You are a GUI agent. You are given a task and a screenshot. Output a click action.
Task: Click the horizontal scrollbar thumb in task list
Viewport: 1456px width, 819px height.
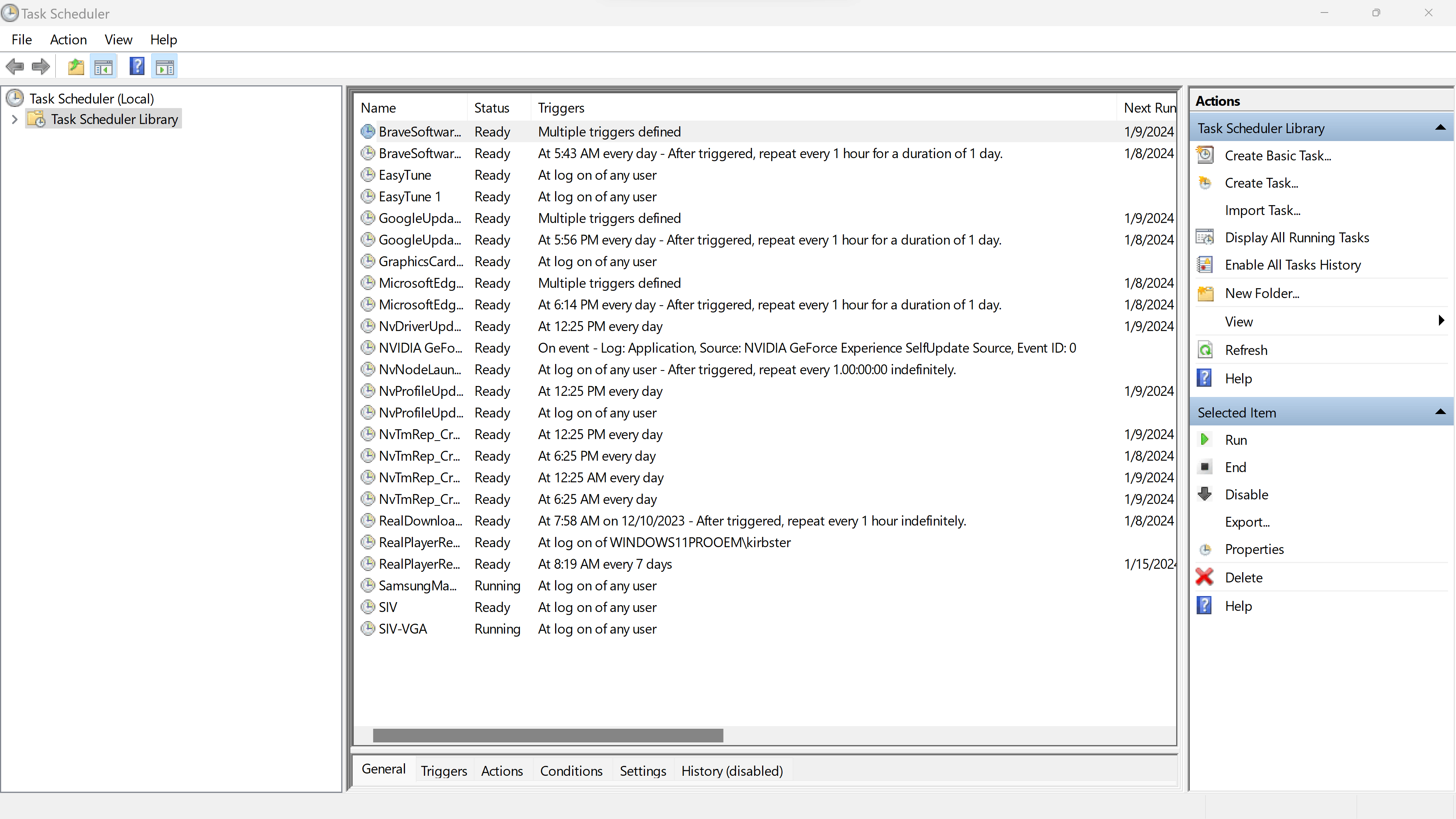(548, 735)
